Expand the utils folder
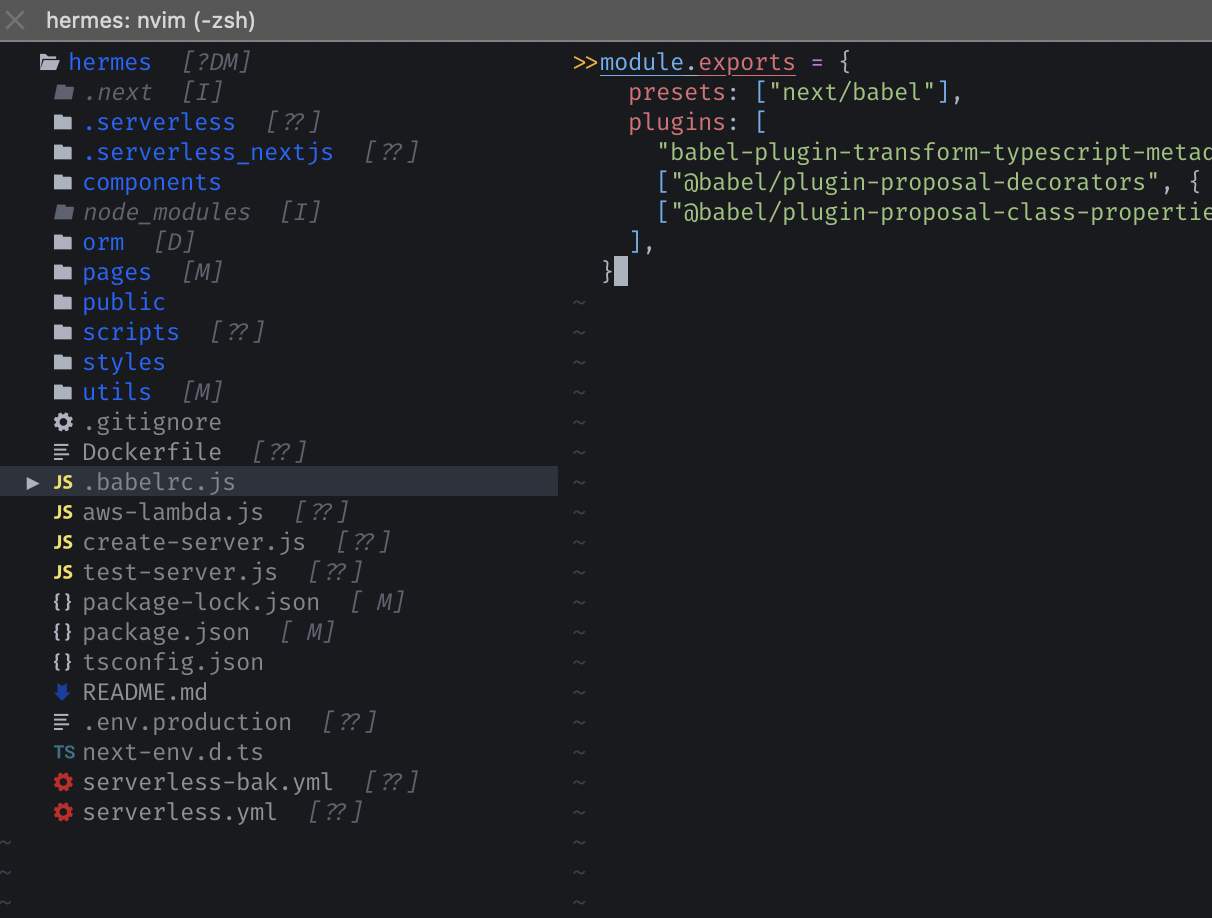The height and width of the screenshot is (918, 1212). (x=117, y=392)
